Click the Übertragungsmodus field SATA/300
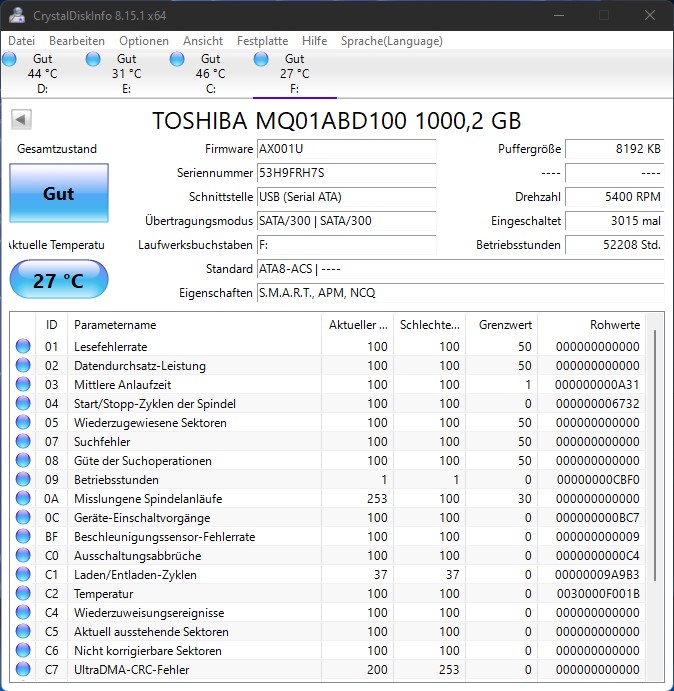The height and width of the screenshot is (691, 674). click(x=346, y=221)
